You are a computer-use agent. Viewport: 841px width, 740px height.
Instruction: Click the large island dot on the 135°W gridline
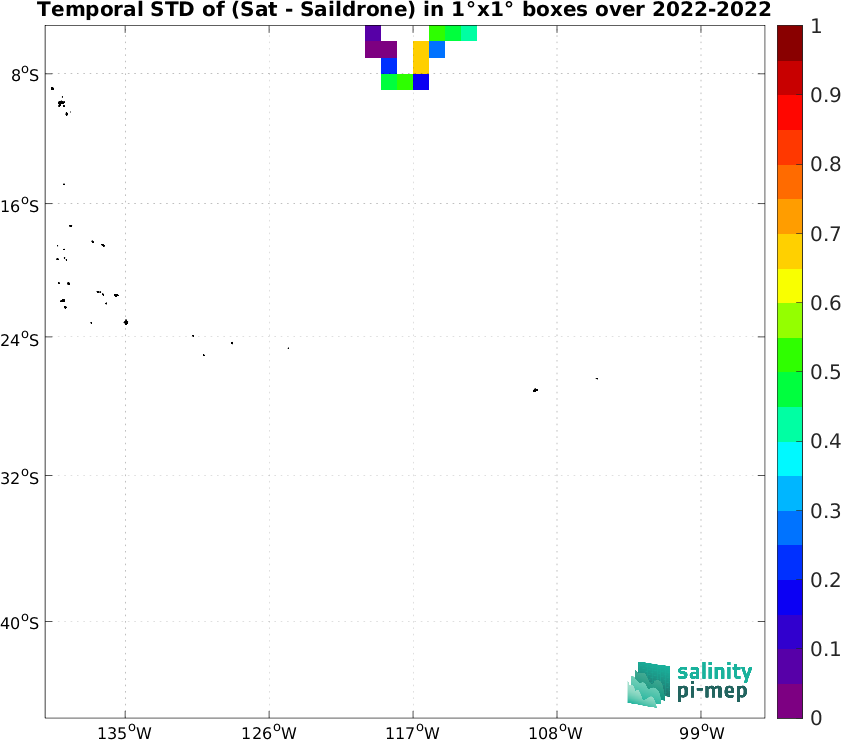[x=126, y=322]
